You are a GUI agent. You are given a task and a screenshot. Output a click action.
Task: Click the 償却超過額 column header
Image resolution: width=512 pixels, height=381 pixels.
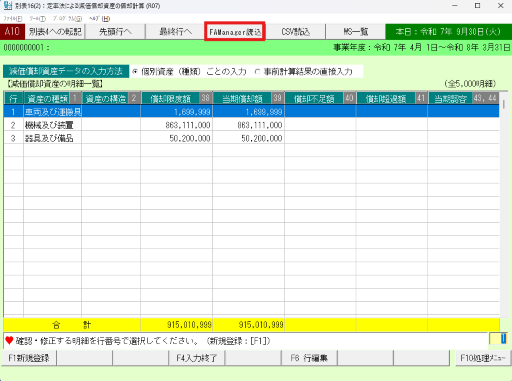pos(392,98)
